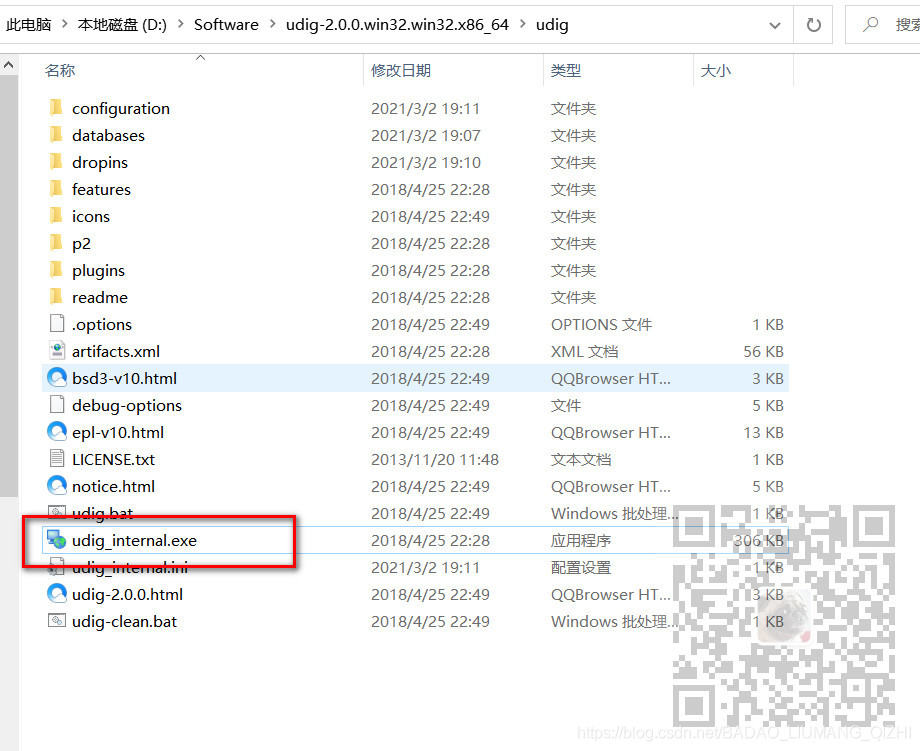Select the features folder name
The width and height of the screenshot is (920, 751).
(102, 190)
